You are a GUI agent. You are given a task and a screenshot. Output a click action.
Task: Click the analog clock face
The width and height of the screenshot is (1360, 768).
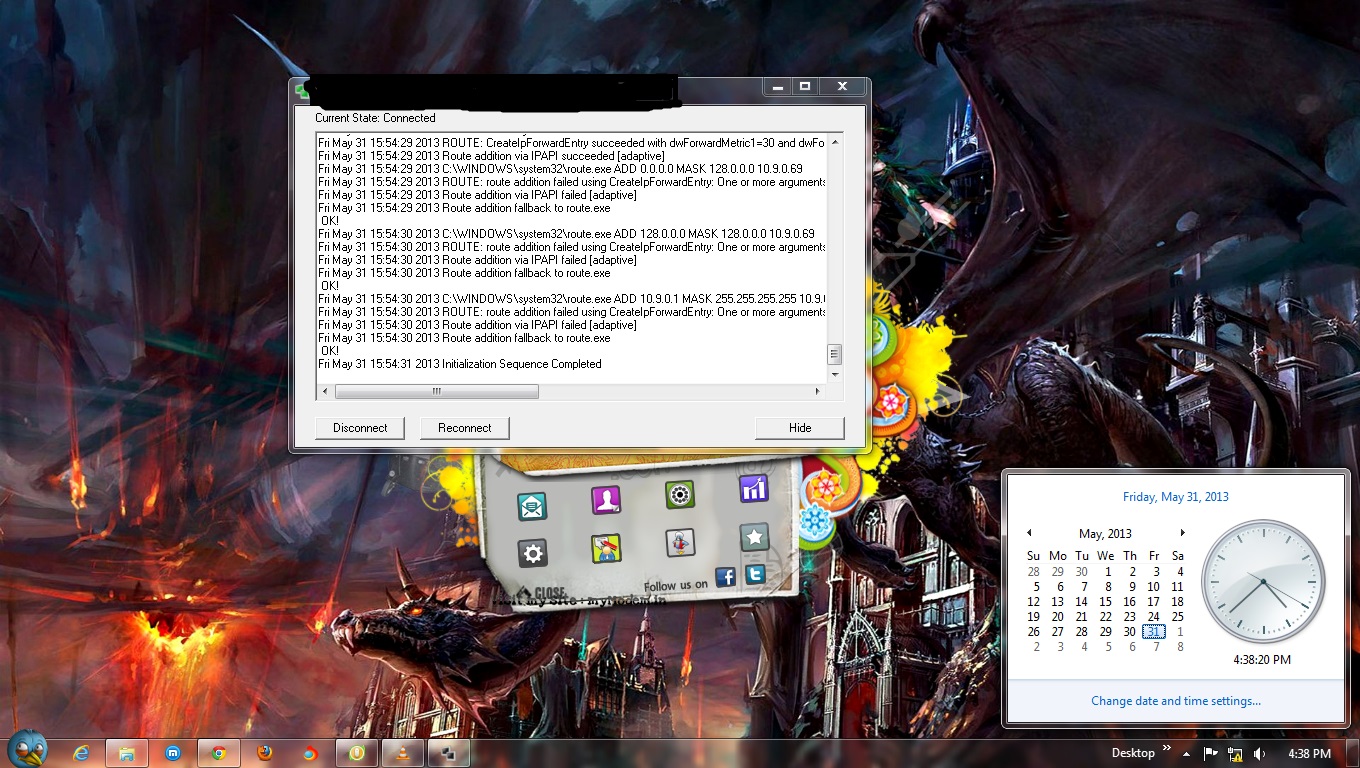pos(1263,582)
